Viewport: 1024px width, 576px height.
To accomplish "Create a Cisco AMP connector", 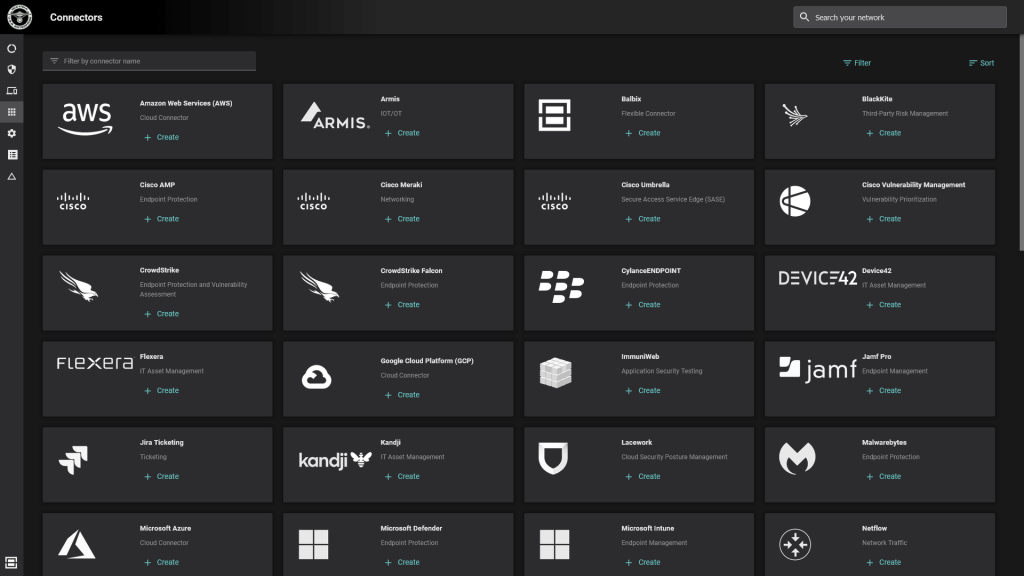I will tap(161, 219).
